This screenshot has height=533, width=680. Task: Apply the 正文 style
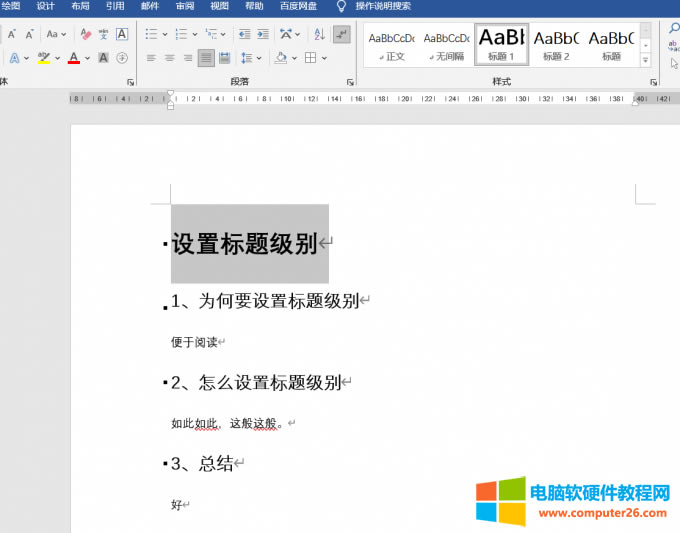[392, 46]
